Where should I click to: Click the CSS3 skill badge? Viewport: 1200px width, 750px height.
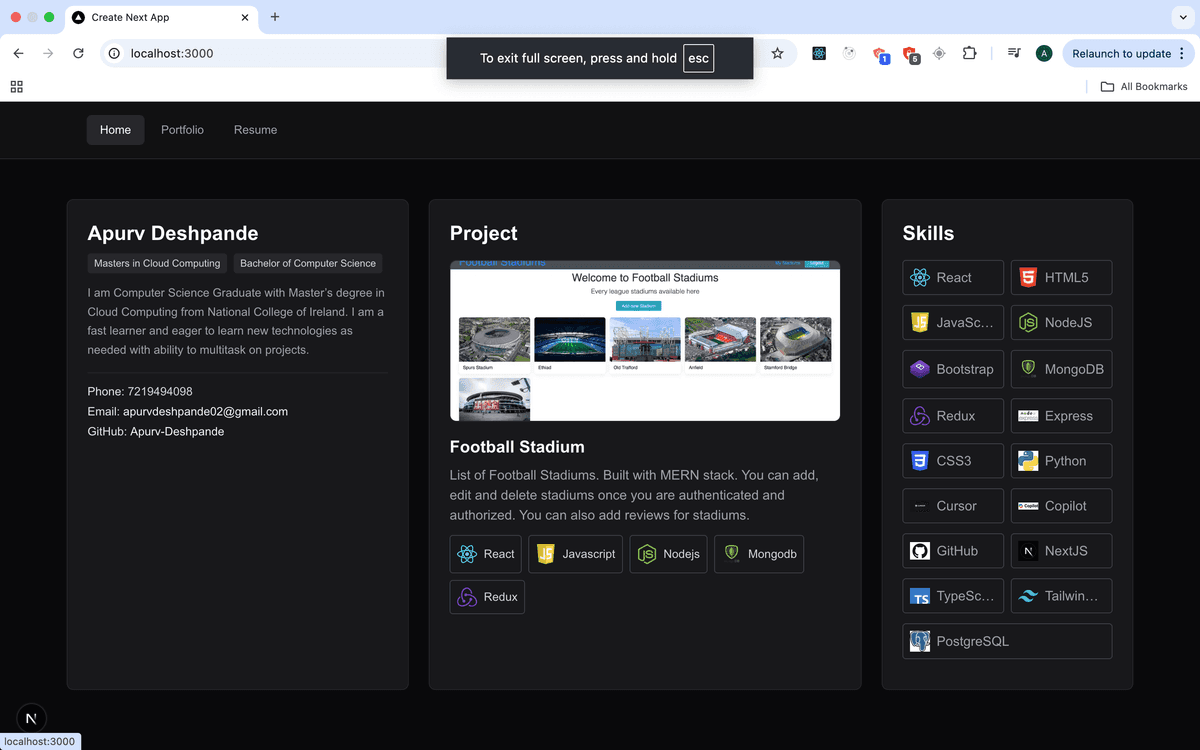953,461
